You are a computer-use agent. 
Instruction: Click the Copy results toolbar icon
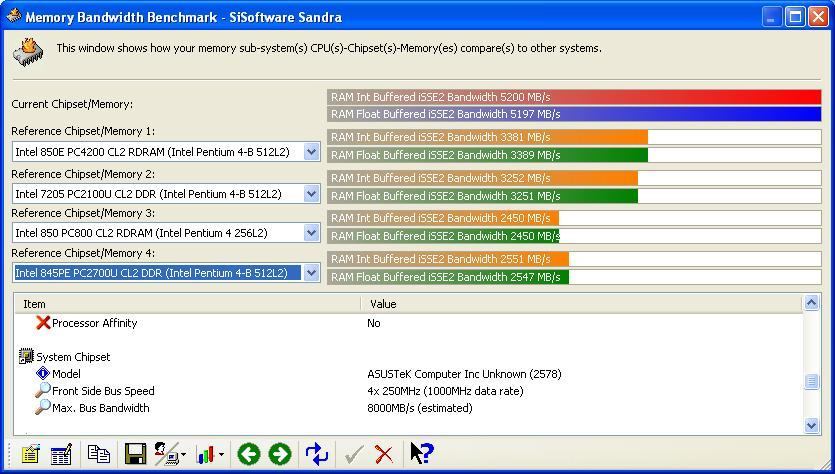[x=99, y=454]
